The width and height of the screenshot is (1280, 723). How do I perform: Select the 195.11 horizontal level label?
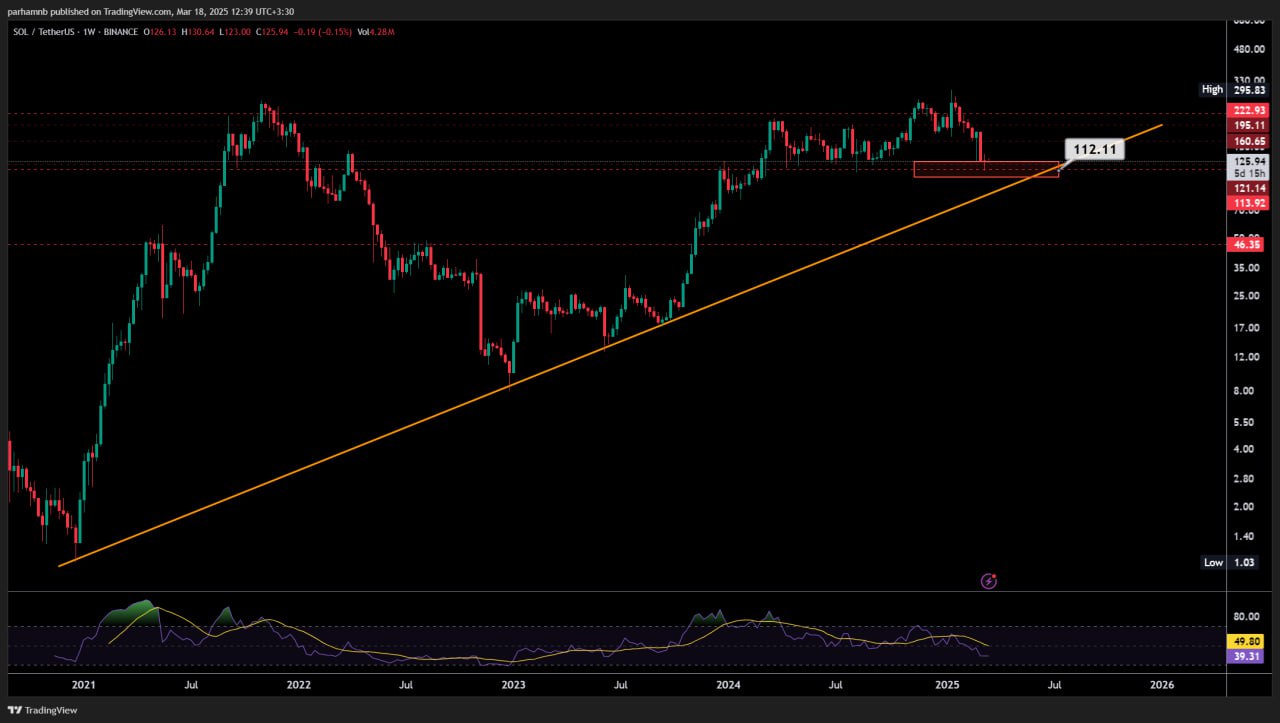[1249, 125]
